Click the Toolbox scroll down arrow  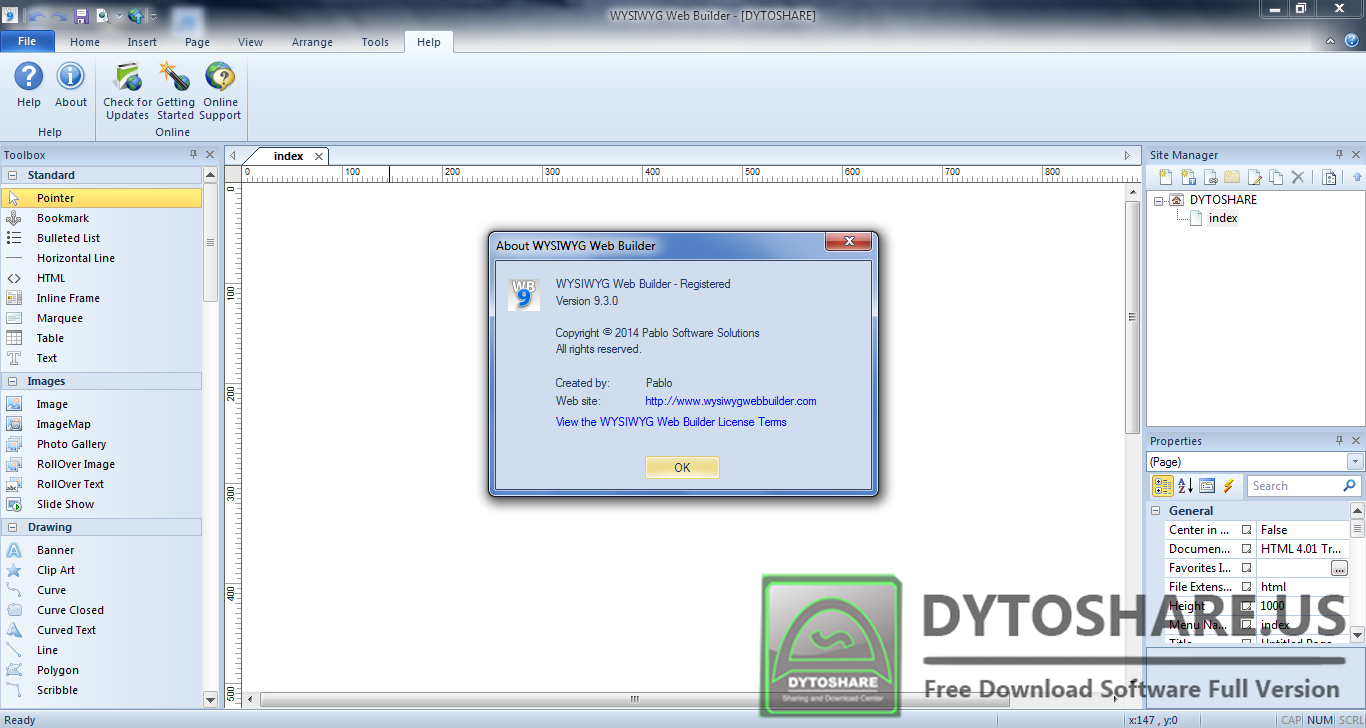tap(210, 699)
